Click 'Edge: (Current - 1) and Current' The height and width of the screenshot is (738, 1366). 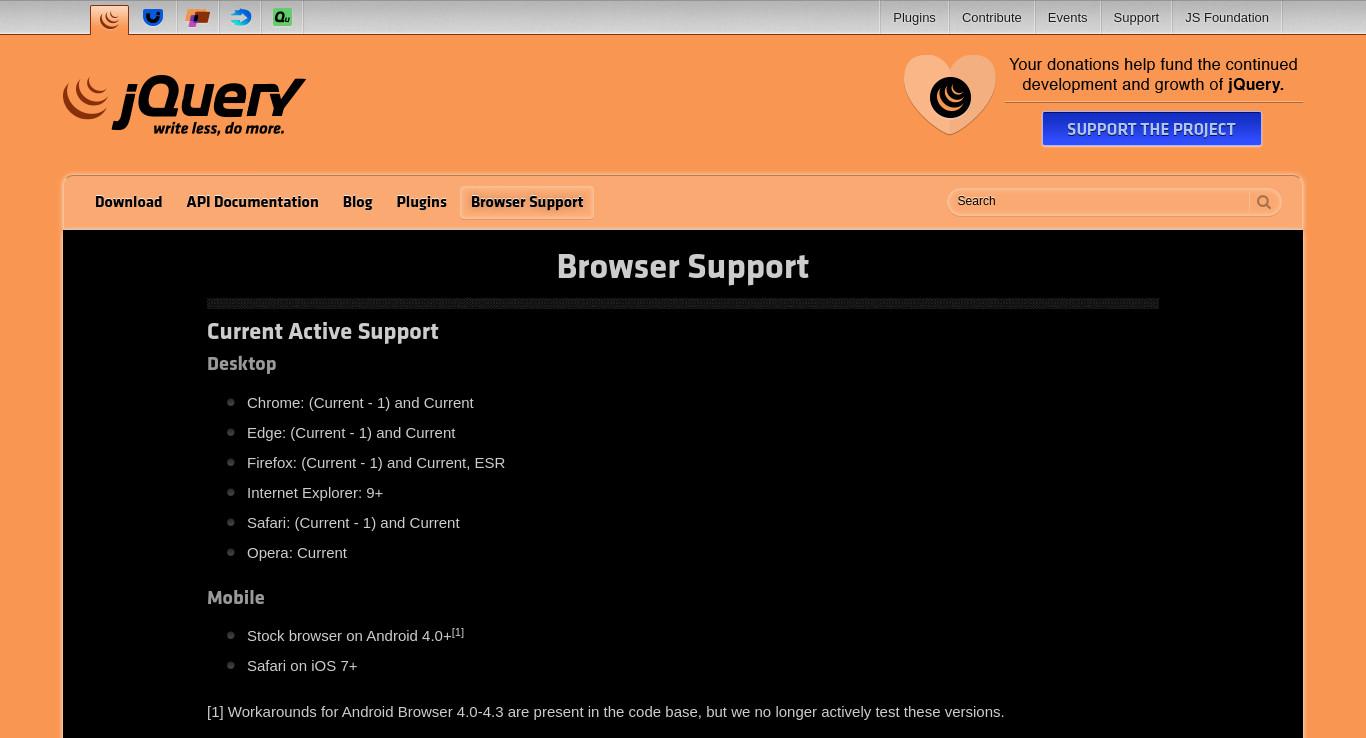click(351, 433)
